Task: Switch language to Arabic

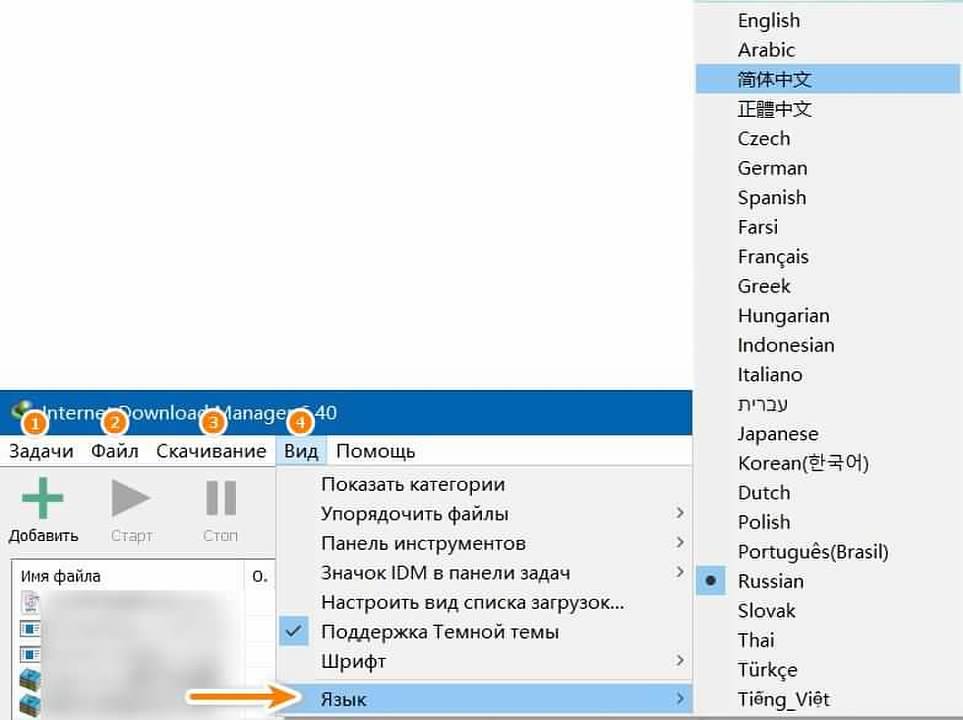Action: click(x=828, y=50)
